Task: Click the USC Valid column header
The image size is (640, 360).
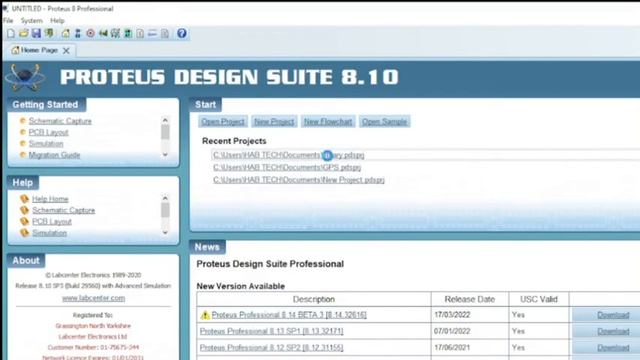Action: coord(538,299)
